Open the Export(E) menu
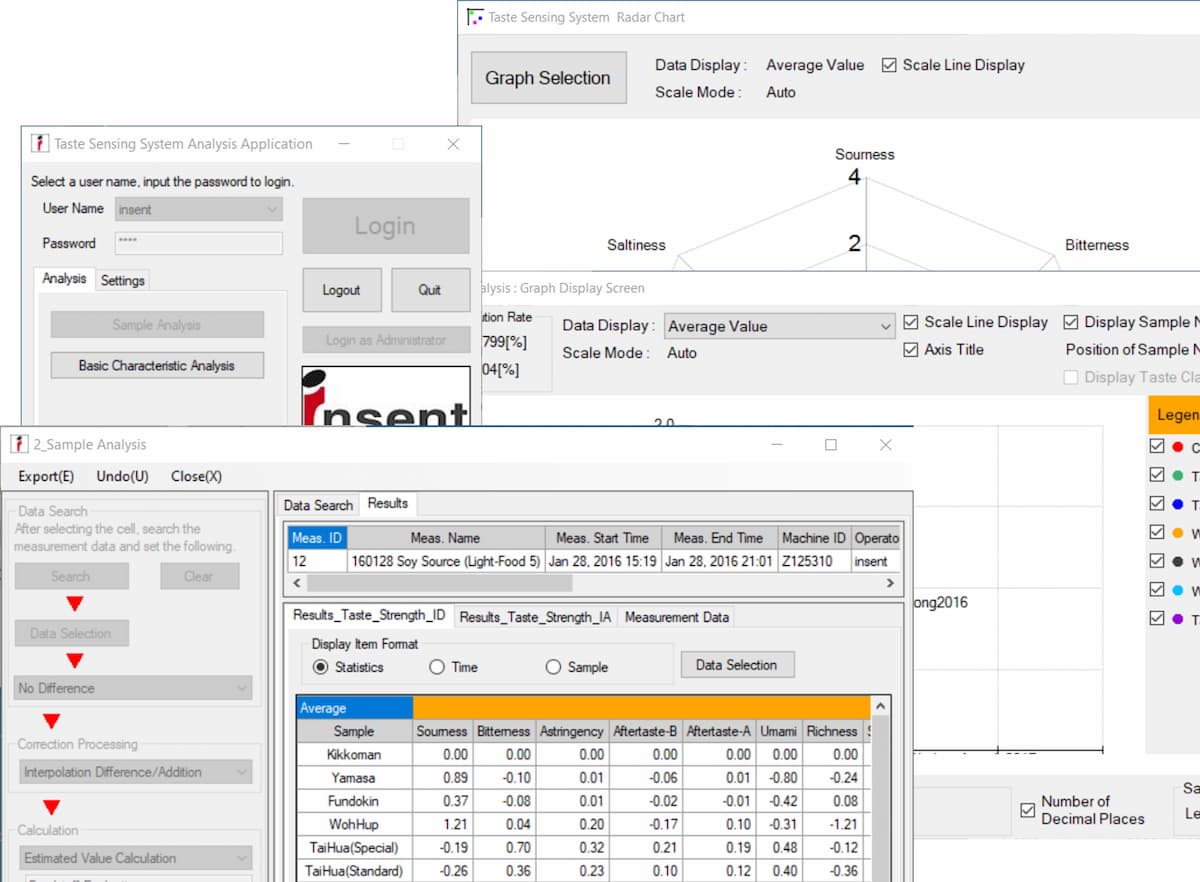Viewport: 1200px width, 882px height. click(46, 476)
